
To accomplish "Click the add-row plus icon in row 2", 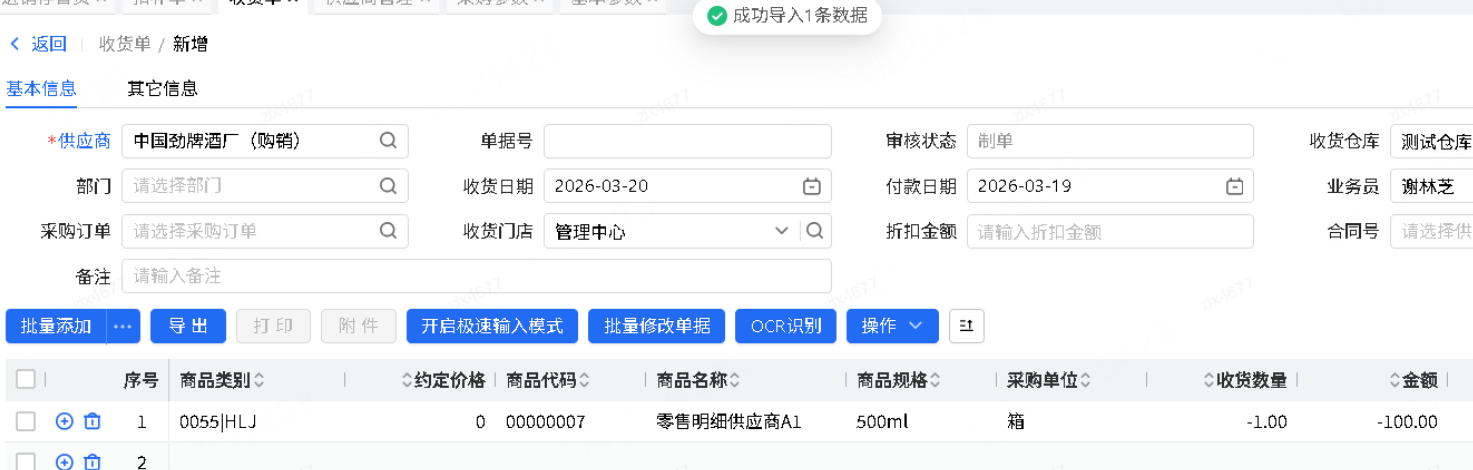I will point(64,461).
